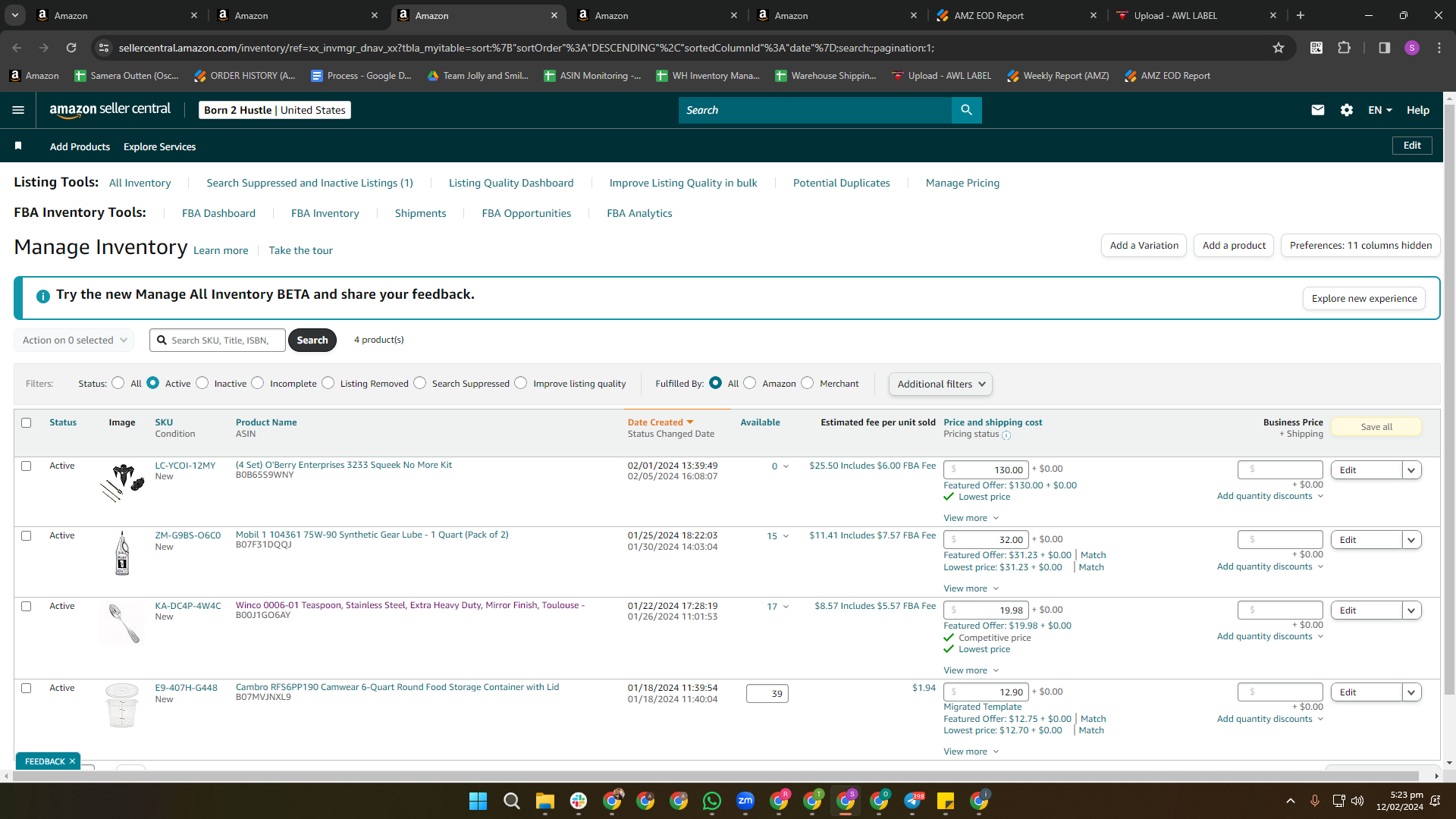Screen dimensions: 1456x819
Task: Choose the All status radio button
Action: point(118,383)
